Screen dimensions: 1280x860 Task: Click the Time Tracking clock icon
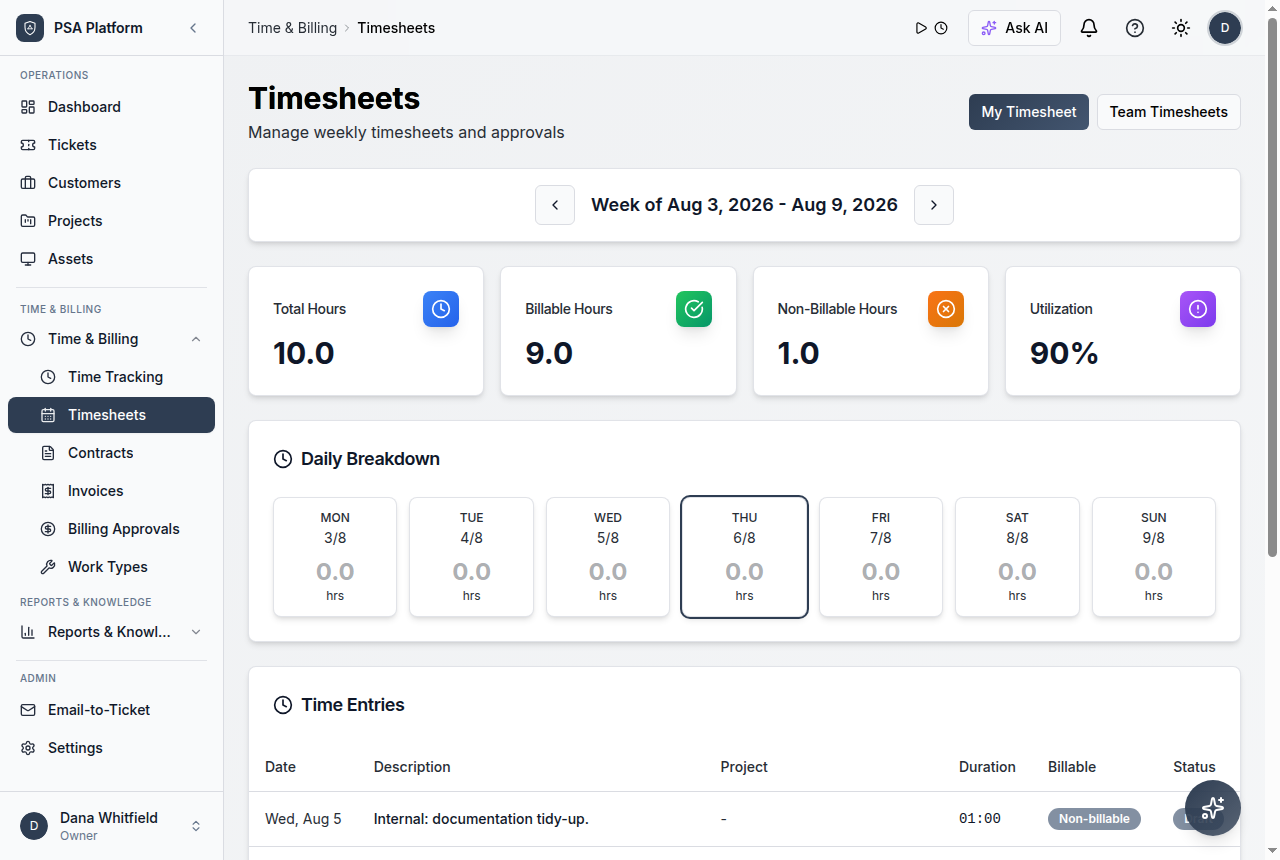coord(48,377)
